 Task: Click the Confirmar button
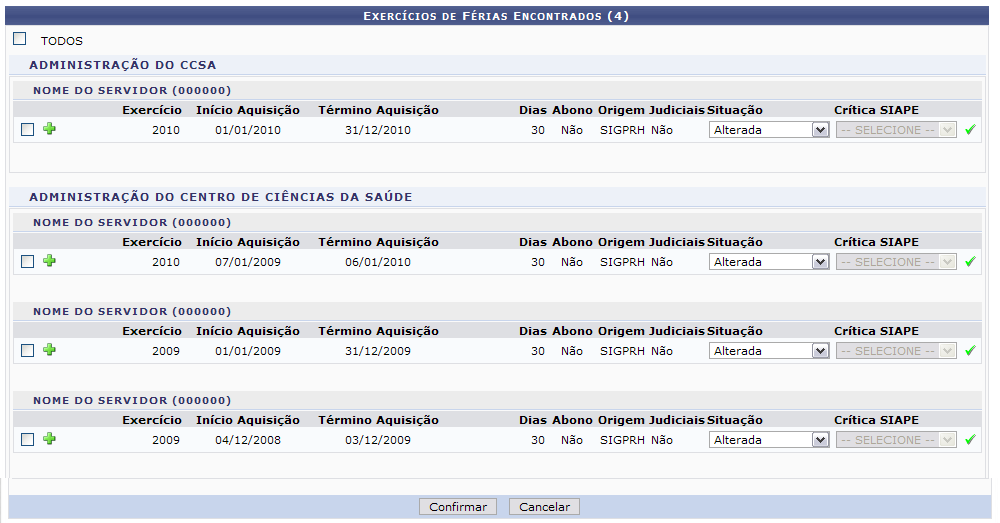pyautogui.click(x=458, y=507)
